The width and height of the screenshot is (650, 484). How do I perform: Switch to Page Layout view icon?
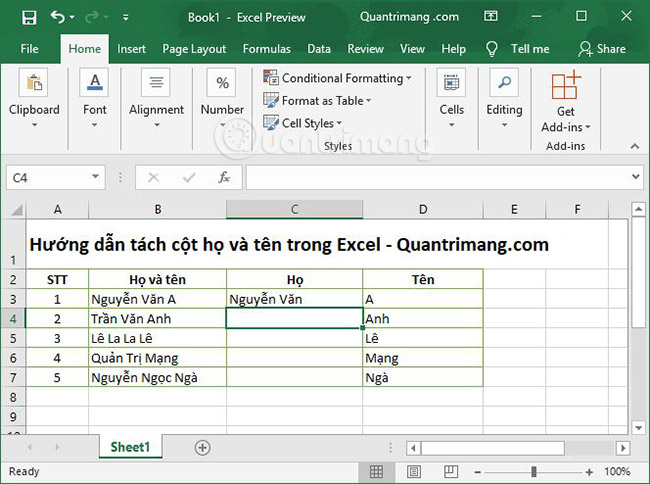tap(414, 472)
